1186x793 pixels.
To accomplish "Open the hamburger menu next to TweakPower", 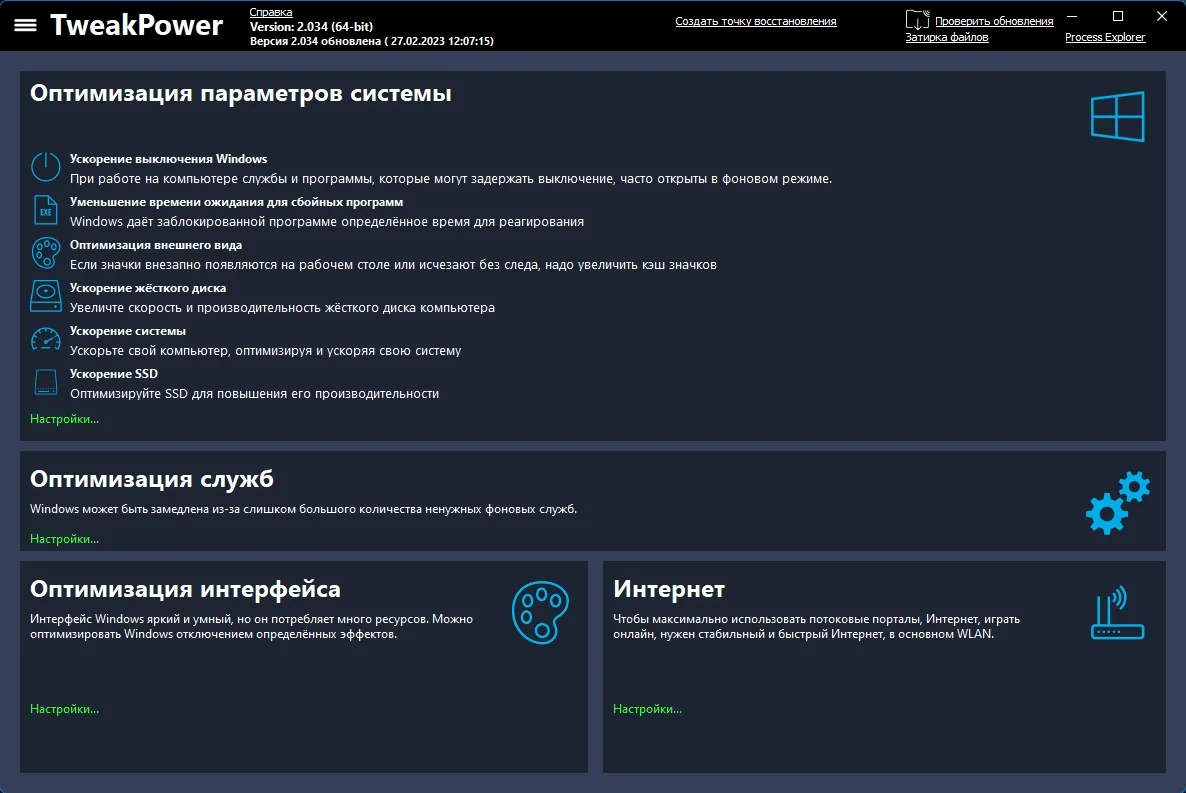I will (25, 25).
